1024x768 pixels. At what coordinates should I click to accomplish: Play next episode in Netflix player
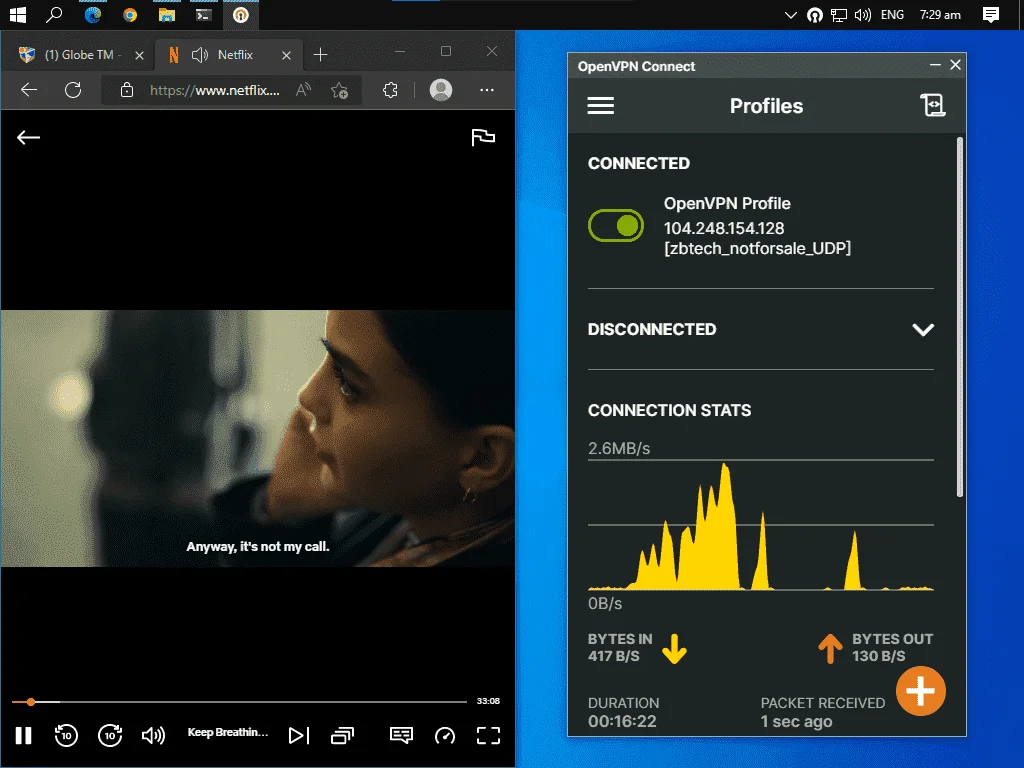click(298, 735)
